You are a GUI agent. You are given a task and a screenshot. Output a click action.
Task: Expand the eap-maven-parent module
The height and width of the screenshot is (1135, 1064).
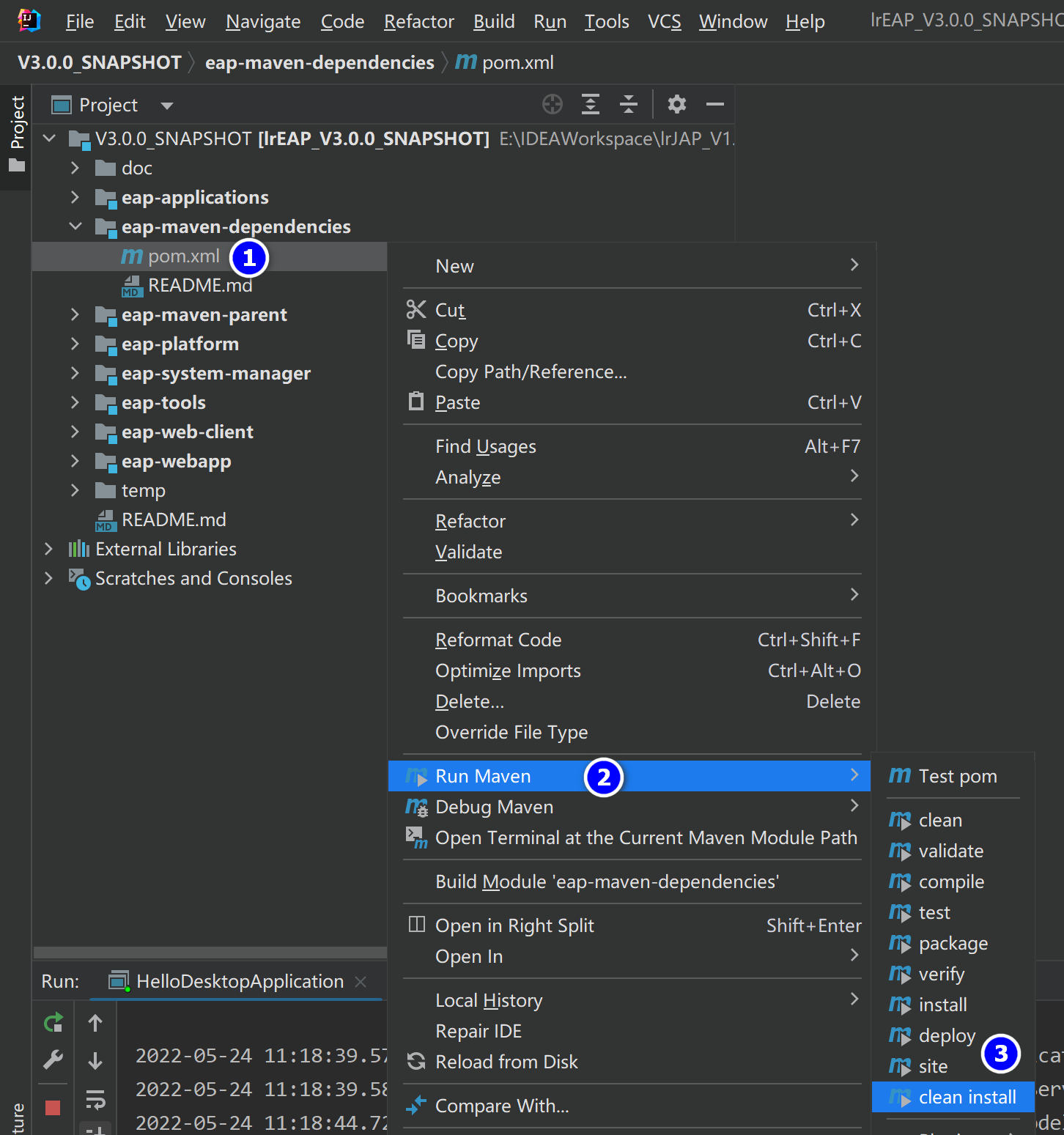75,314
